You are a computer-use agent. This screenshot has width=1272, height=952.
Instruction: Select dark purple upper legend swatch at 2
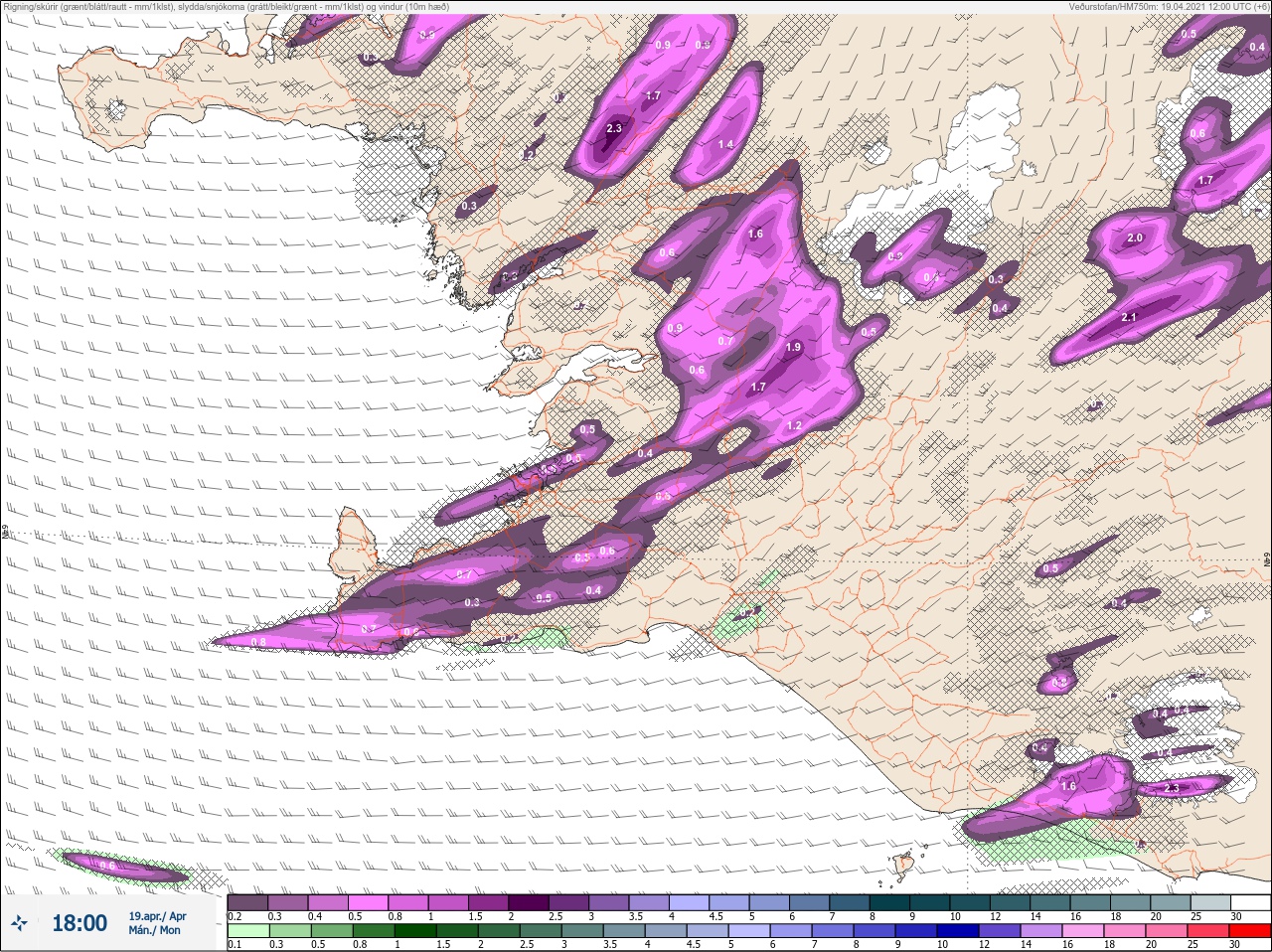[x=530, y=902]
